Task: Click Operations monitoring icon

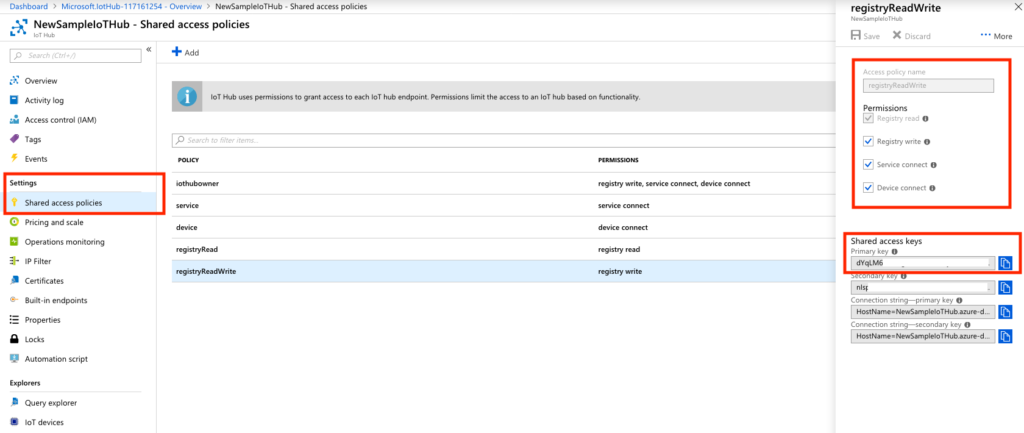Action: (x=14, y=242)
